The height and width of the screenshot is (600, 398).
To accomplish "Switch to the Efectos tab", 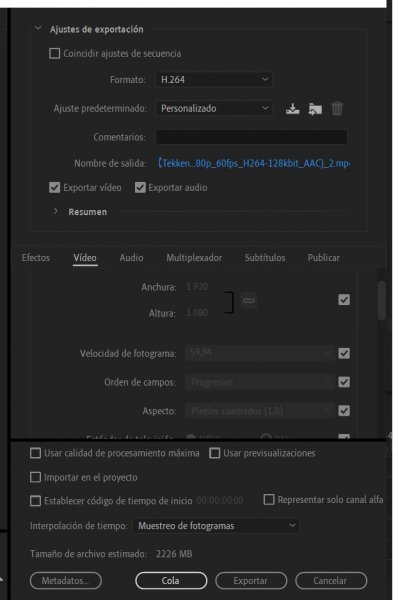I will pos(36,258).
